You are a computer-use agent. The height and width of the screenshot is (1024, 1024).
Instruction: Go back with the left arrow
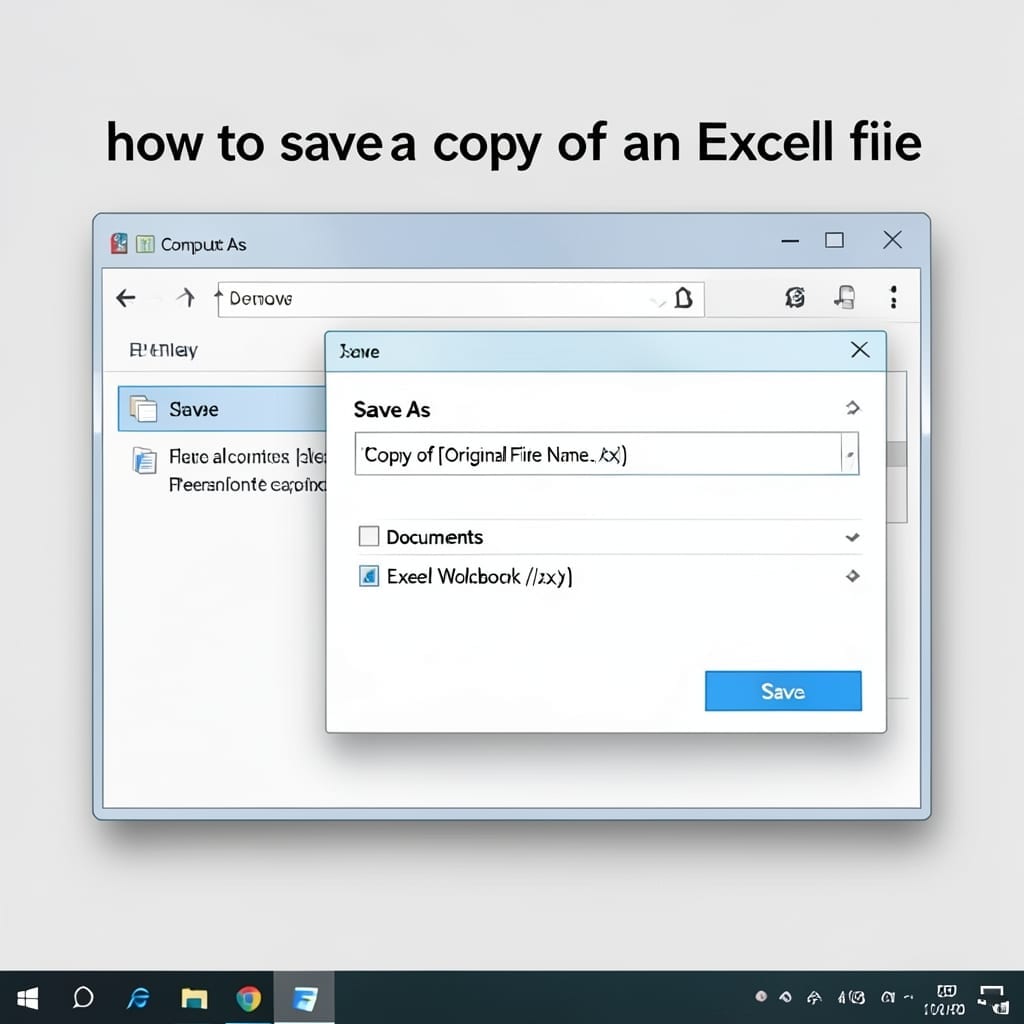coord(125,298)
